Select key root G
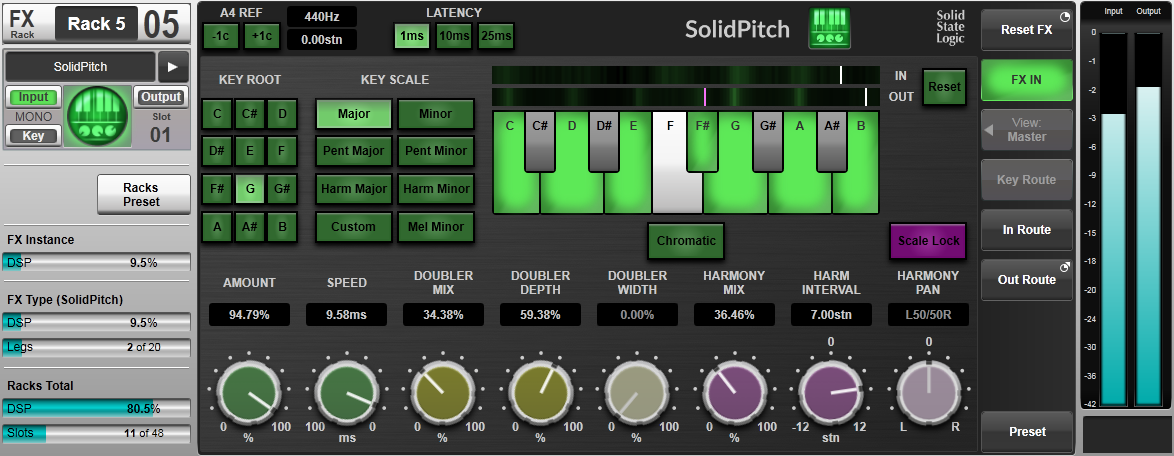 250,190
